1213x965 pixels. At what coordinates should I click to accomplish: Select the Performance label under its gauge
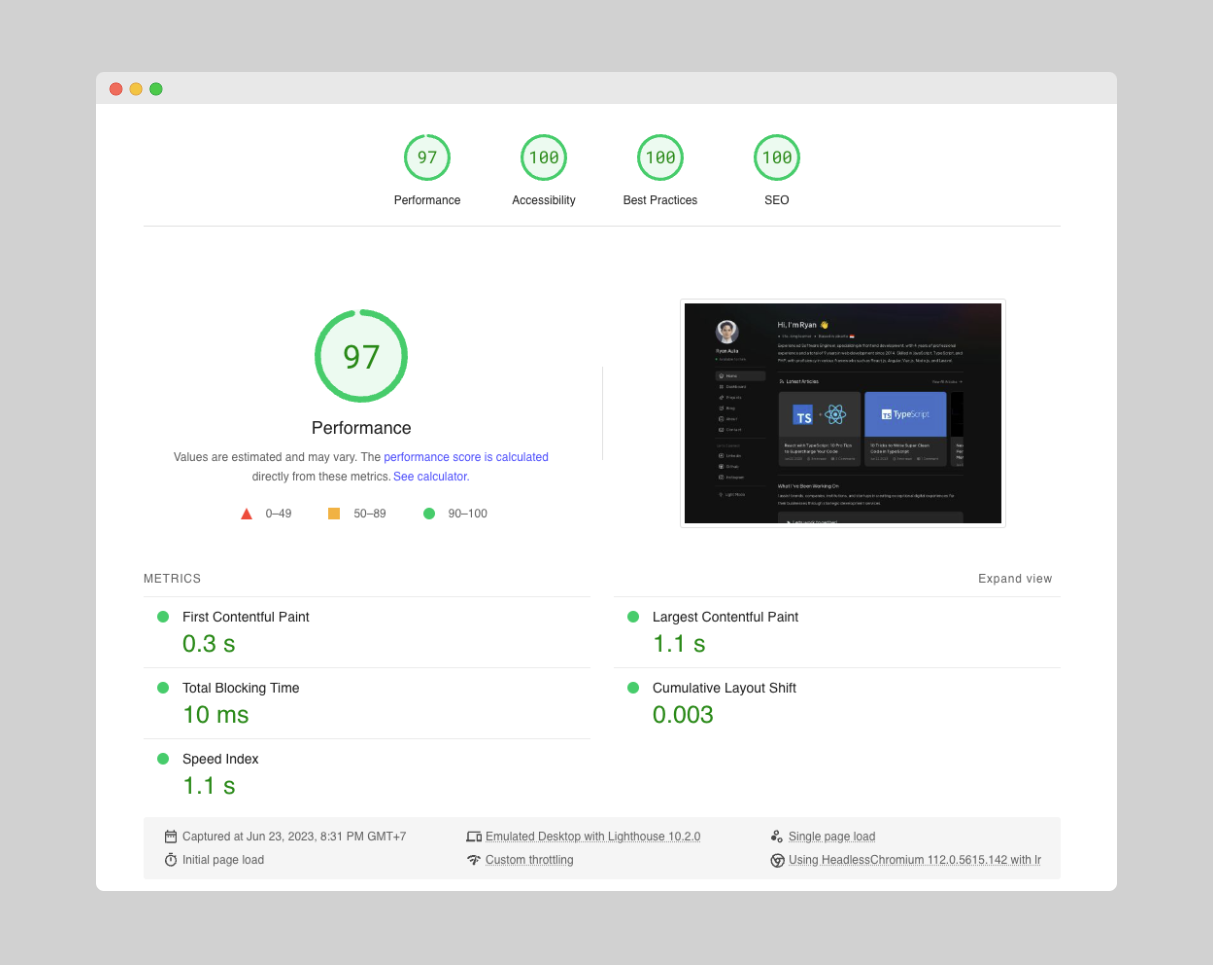[427, 200]
